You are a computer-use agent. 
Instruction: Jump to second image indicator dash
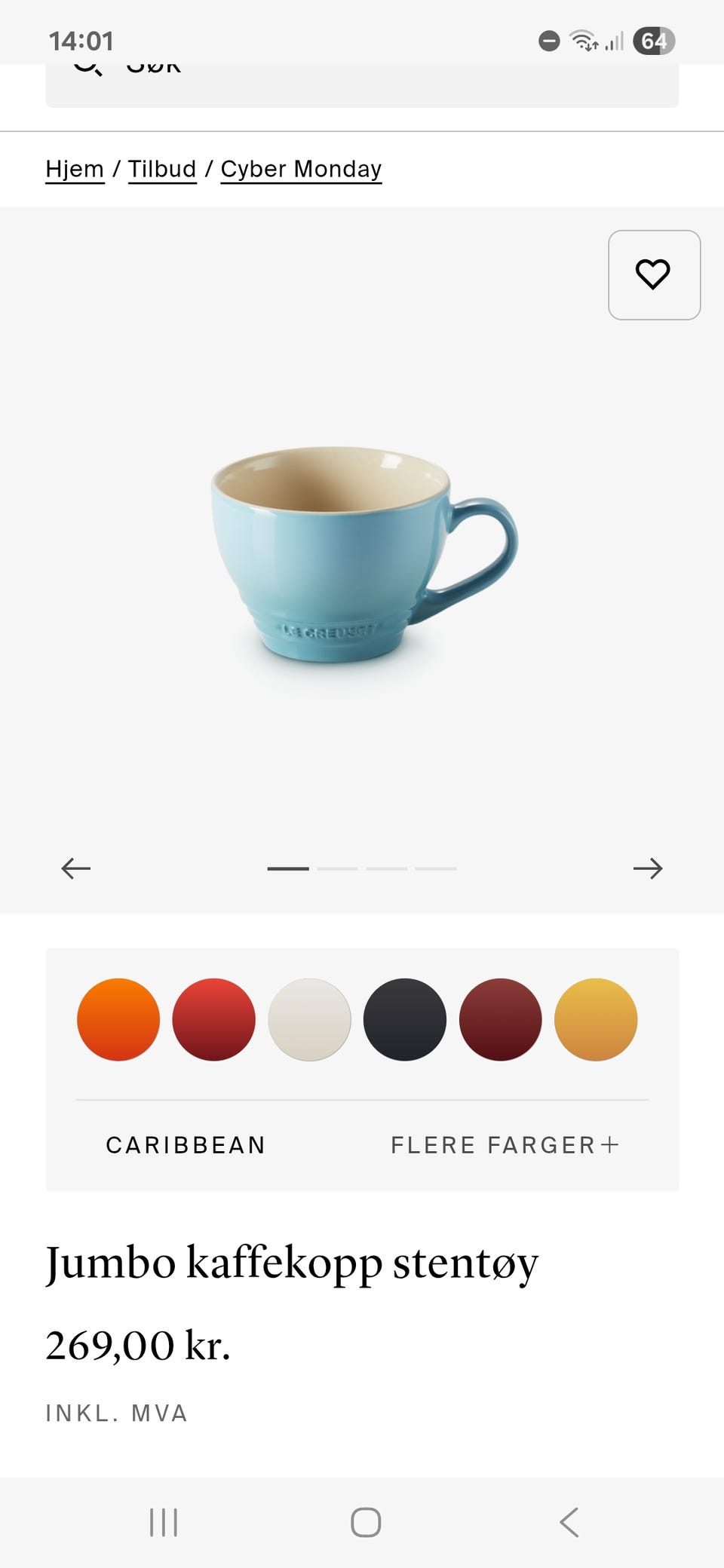337,868
